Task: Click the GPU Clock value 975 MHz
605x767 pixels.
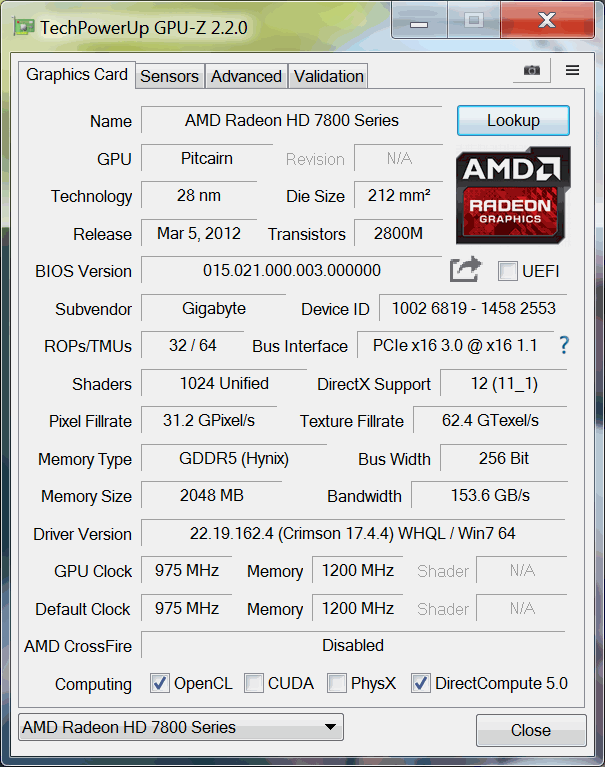Action: pos(186,570)
